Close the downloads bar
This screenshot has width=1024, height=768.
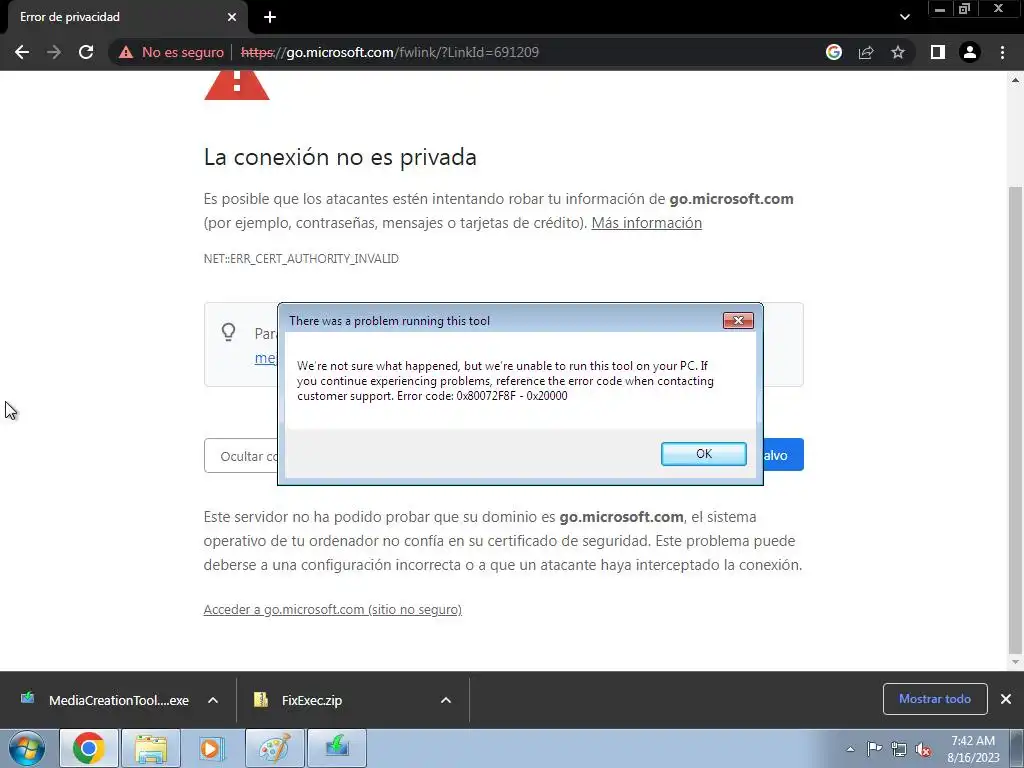click(x=1006, y=699)
